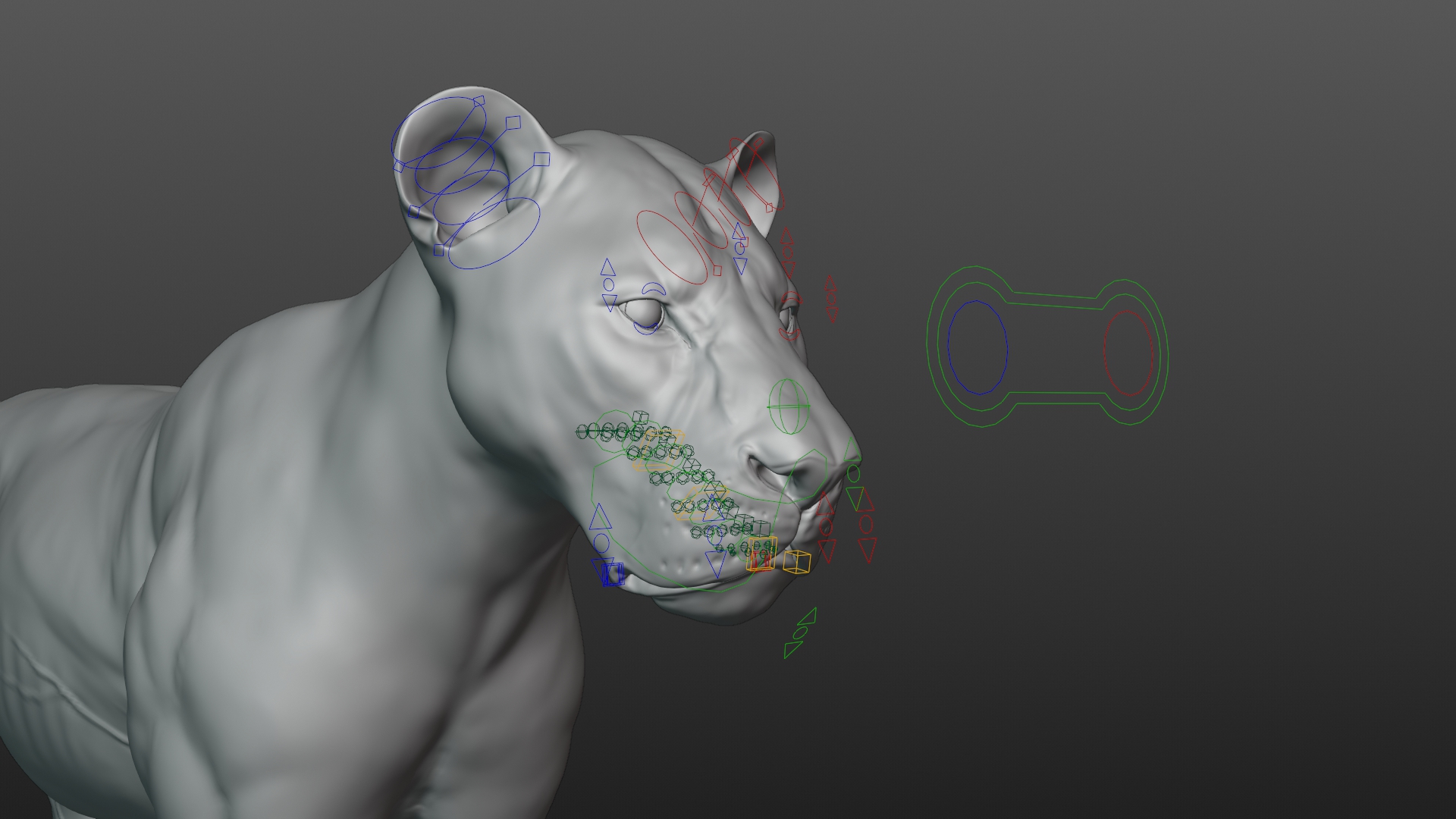Click blue up triangle beside outer left eye
Viewport: 1456px width, 819px height.
(x=608, y=267)
